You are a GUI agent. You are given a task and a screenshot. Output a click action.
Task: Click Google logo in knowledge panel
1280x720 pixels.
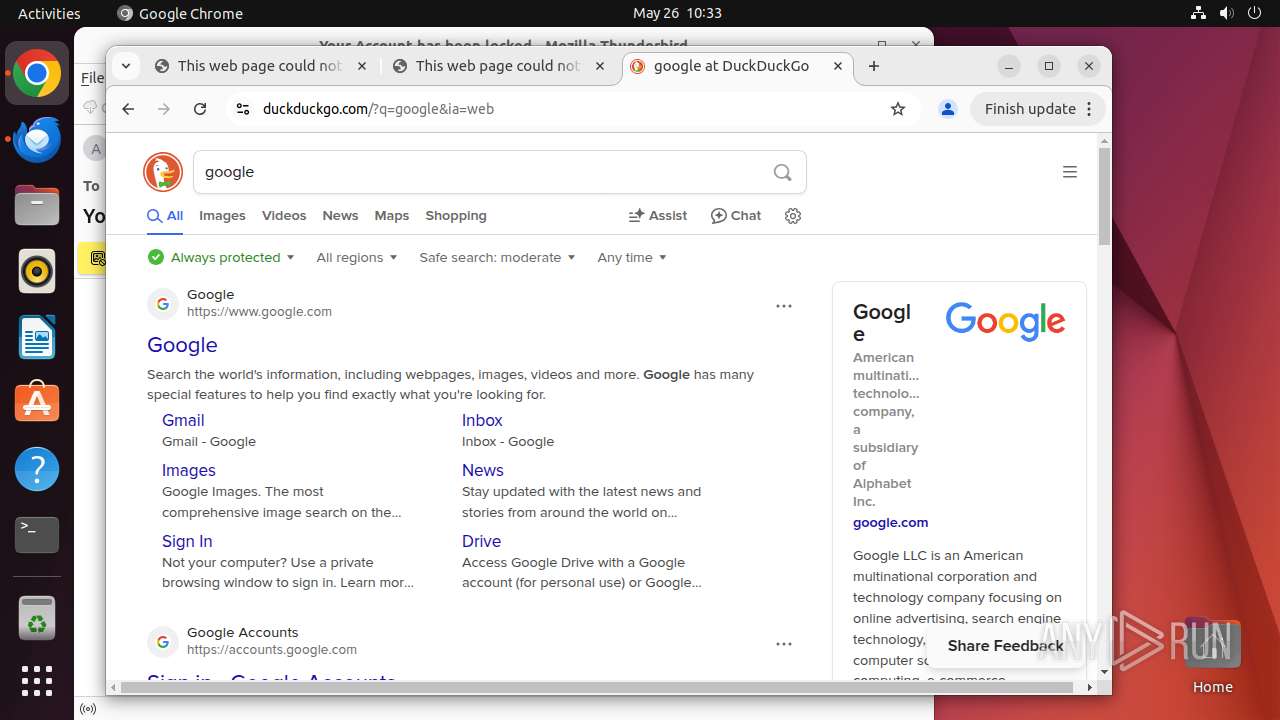(x=1006, y=322)
